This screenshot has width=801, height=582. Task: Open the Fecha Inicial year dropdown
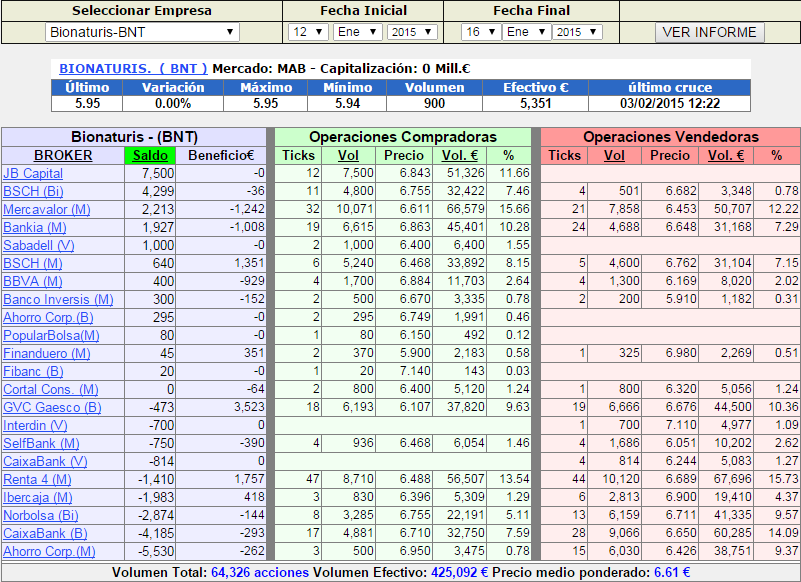coord(411,32)
